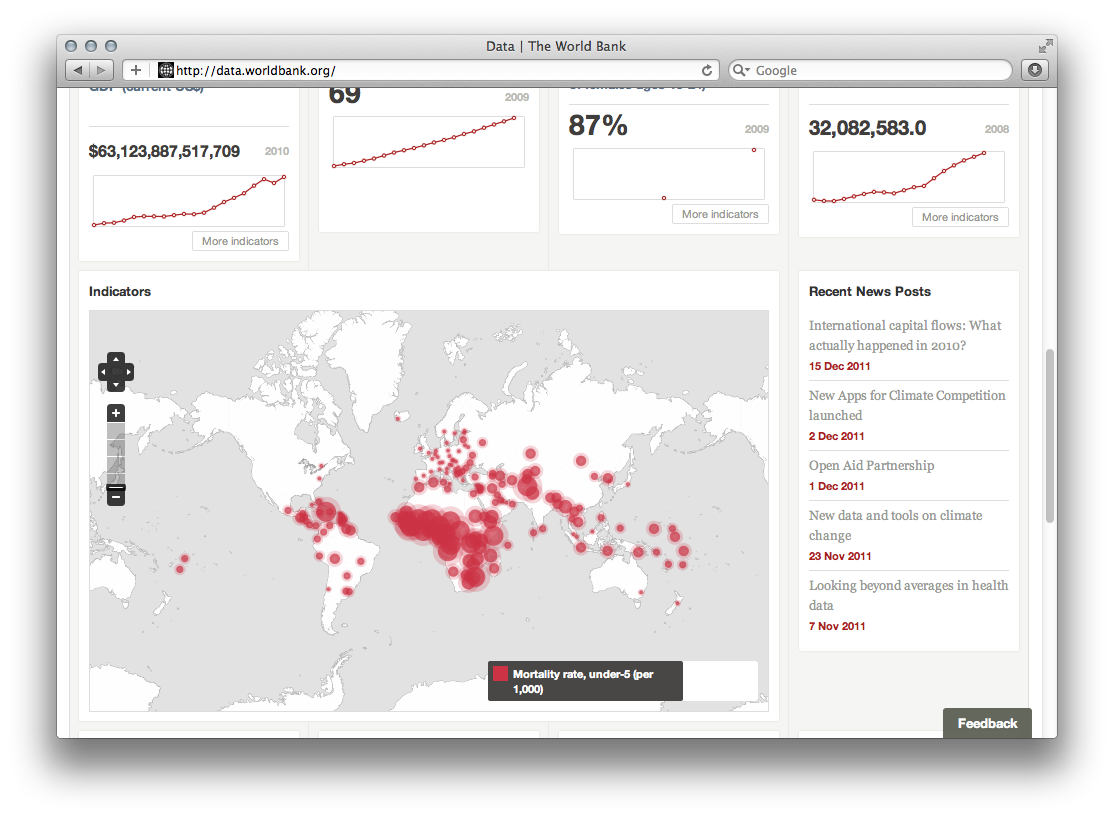1114x817 pixels.
Task: Click the Feedback button
Action: [x=987, y=723]
